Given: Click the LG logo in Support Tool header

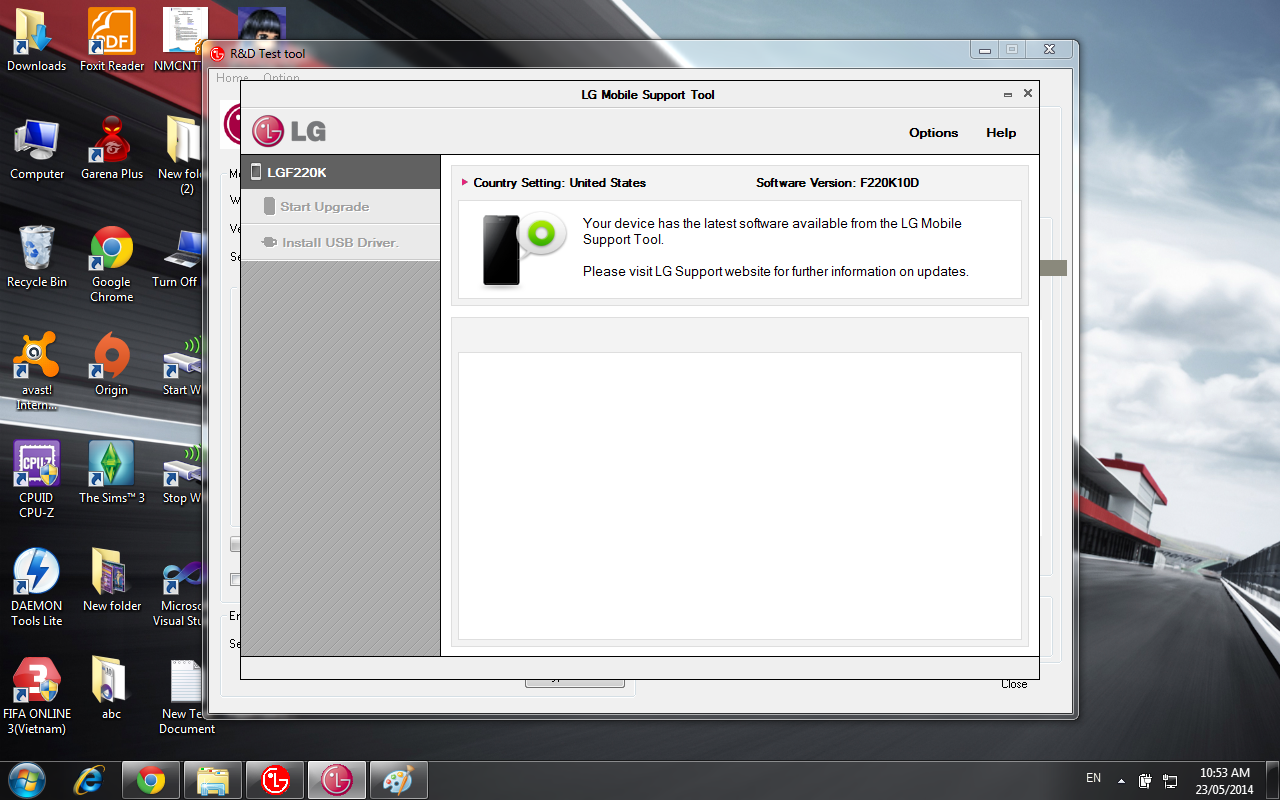Looking at the screenshot, I should tap(289, 130).
